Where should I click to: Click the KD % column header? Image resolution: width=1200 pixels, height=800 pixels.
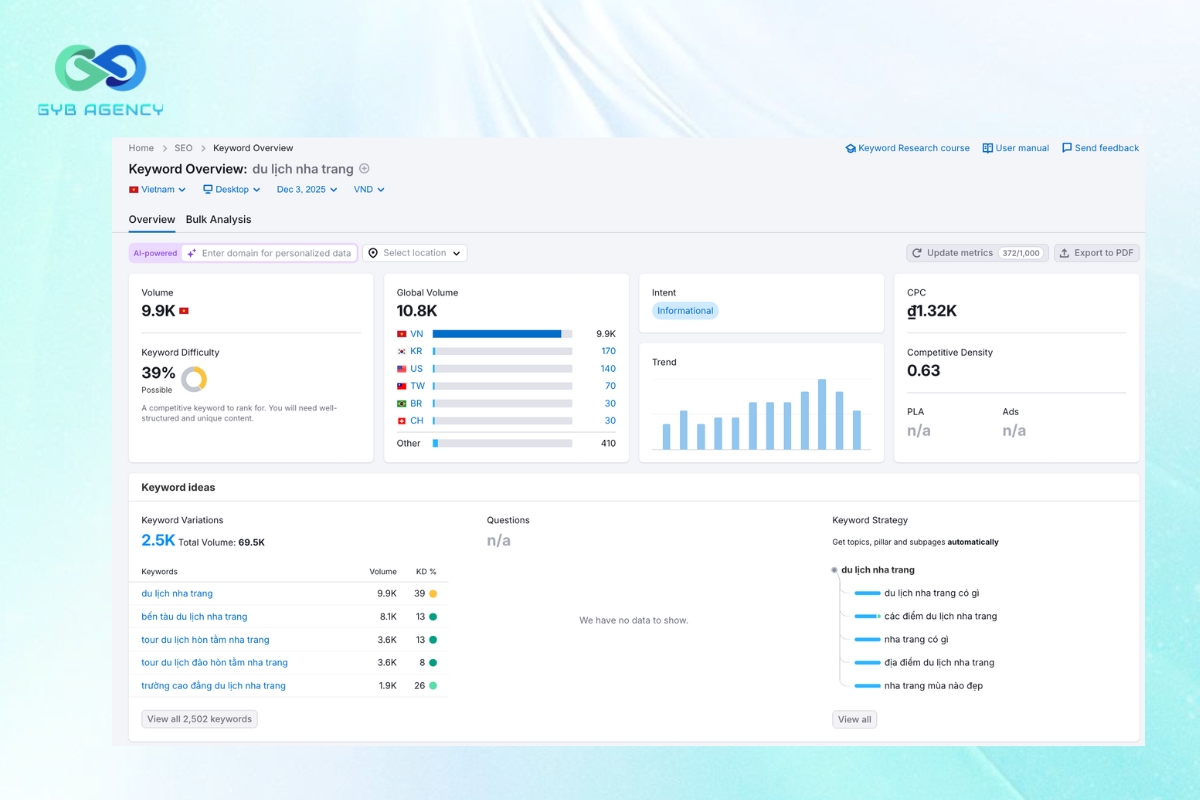(x=426, y=572)
